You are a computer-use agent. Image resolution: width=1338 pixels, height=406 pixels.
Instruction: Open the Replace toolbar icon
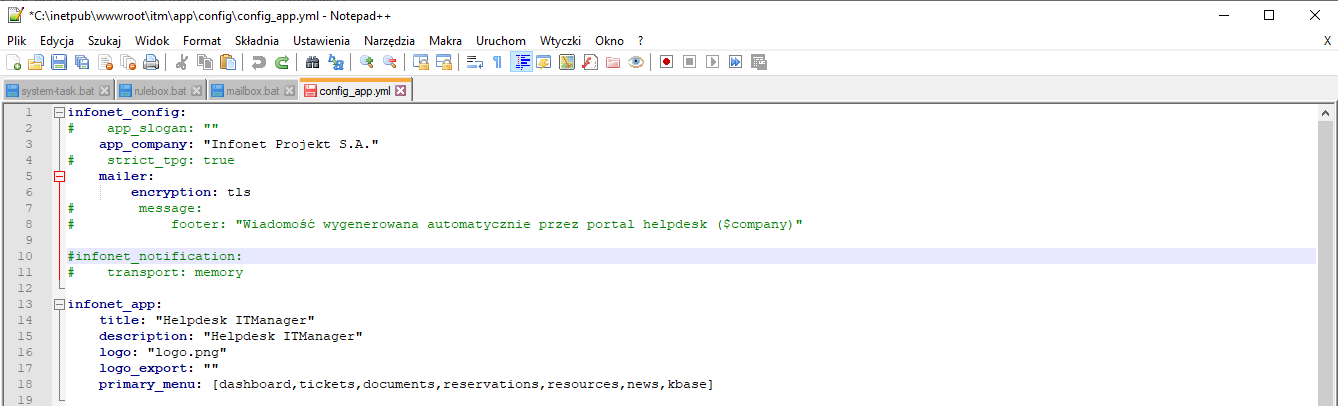pos(336,62)
